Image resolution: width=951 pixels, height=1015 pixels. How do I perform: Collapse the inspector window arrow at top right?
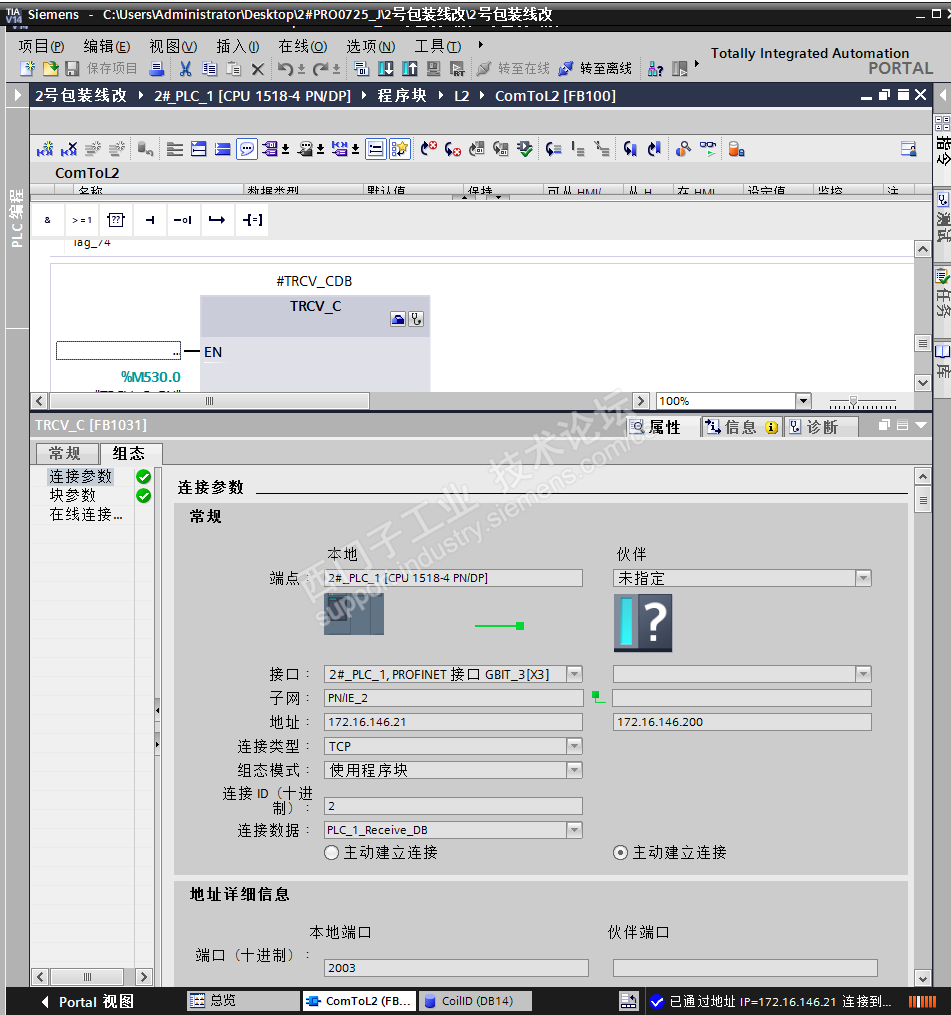[x=921, y=425]
